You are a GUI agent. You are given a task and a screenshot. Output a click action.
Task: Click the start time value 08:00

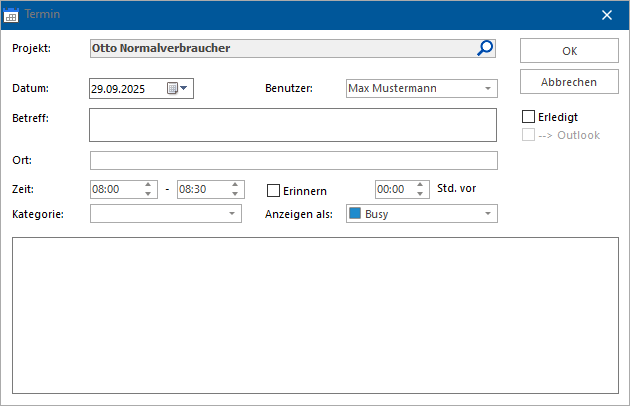(x=106, y=189)
